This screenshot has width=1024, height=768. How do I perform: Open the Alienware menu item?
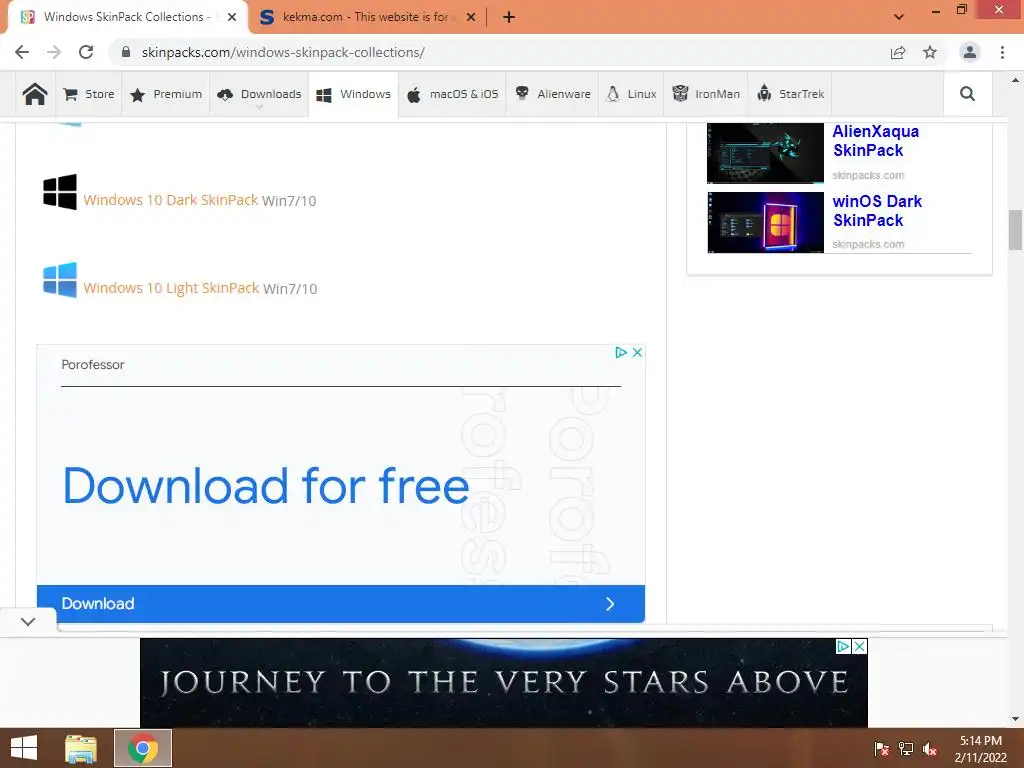(552, 94)
